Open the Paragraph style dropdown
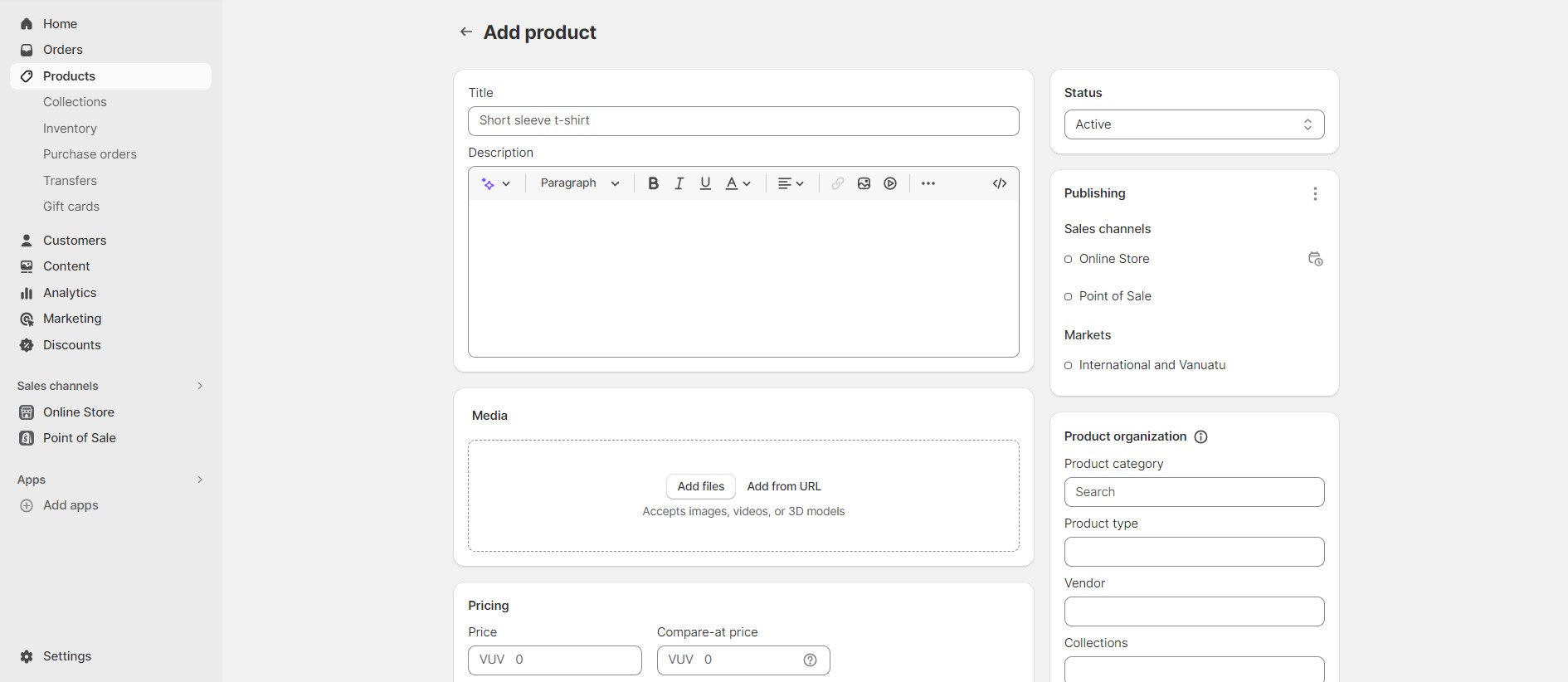This screenshot has height=682, width=1568. click(580, 183)
